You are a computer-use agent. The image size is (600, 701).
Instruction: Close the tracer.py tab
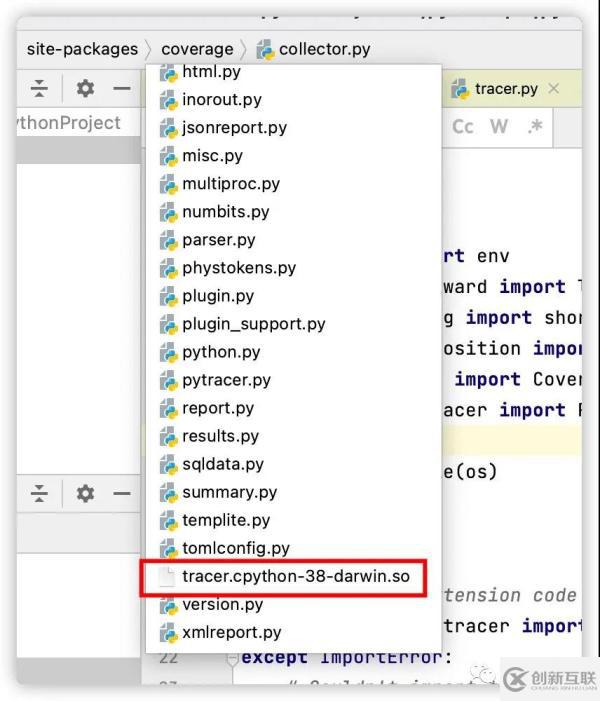tap(554, 88)
